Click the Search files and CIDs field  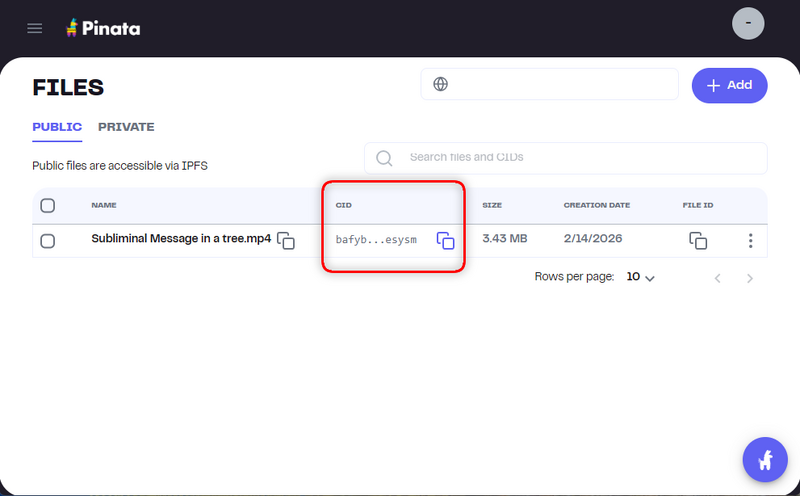pos(580,158)
